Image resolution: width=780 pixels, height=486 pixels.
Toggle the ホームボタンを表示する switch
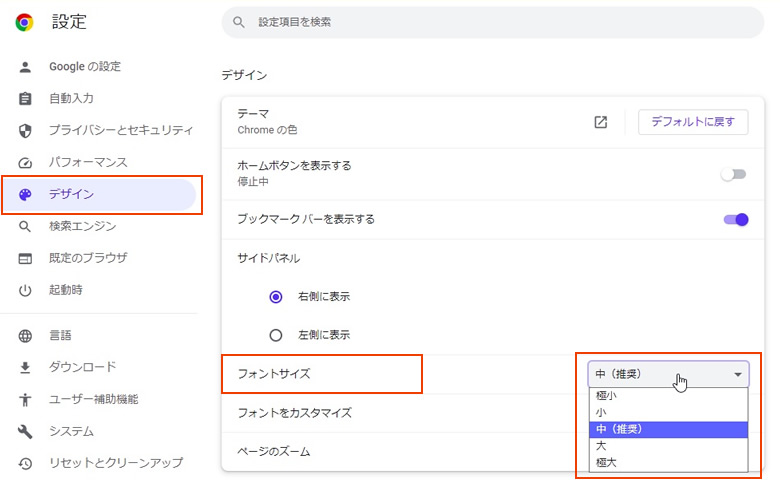click(x=734, y=174)
